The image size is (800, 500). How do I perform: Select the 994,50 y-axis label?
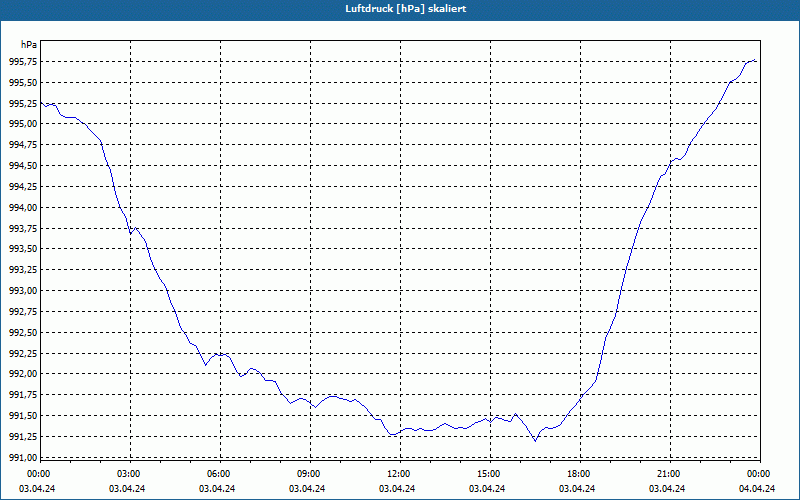coord(23,166)
